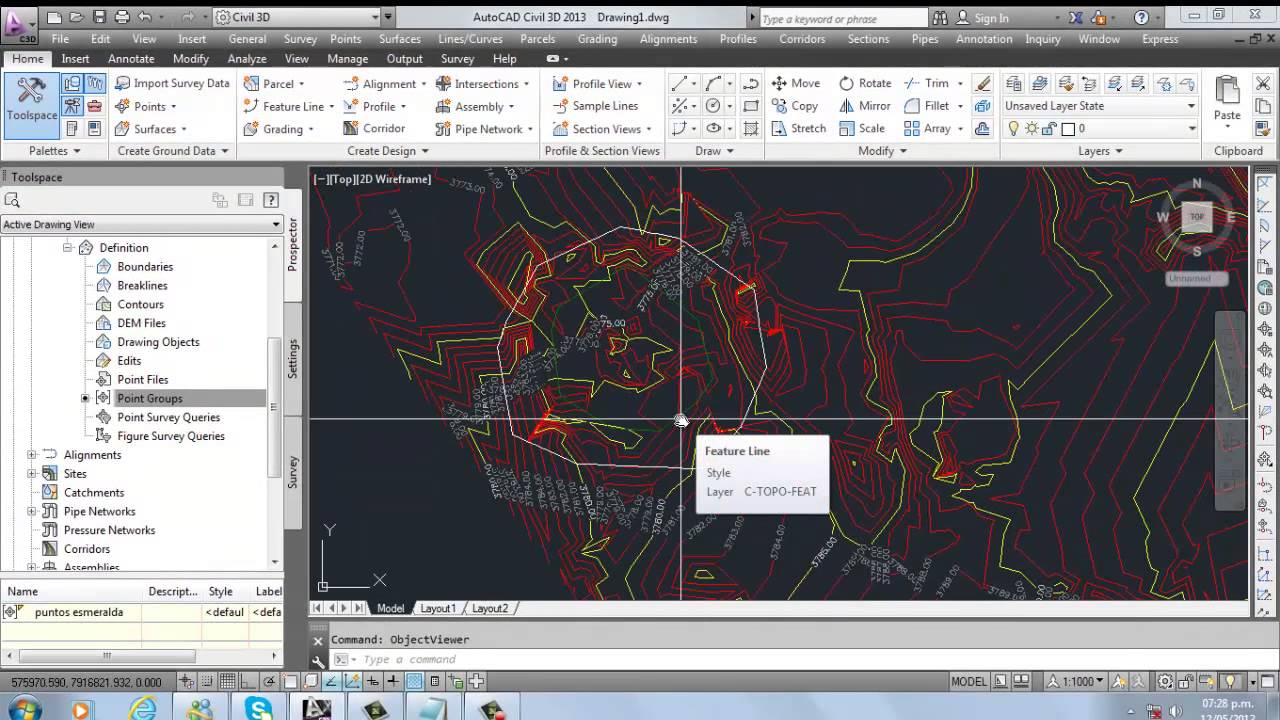This screenshot has width=1280, height=720.
Task: Open the Corridors menu
Action: [x=802, y=39]
